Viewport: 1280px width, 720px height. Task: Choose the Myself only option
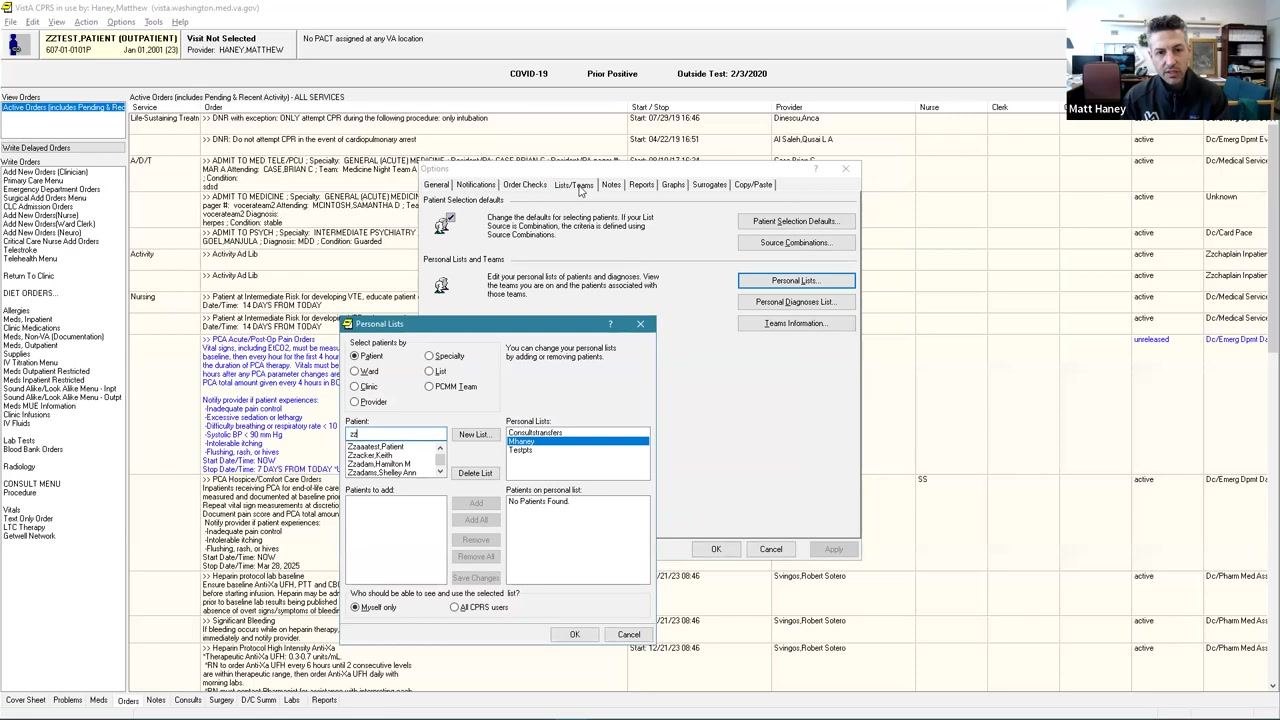pyautogui.click(x=355, y=607)
